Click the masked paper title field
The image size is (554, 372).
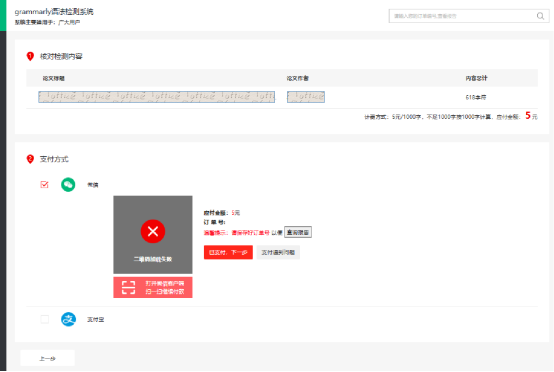click(x=157, y=97)
